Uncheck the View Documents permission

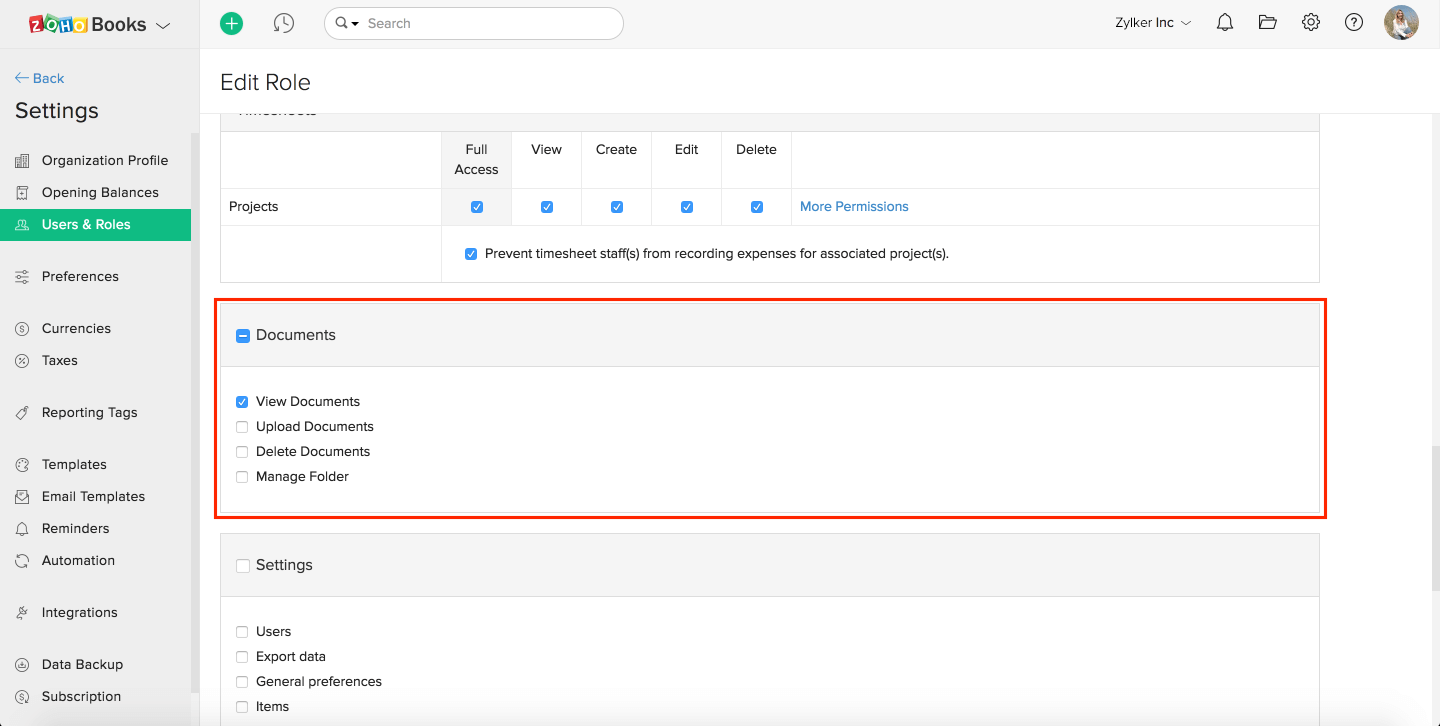(x=242, y=402)
